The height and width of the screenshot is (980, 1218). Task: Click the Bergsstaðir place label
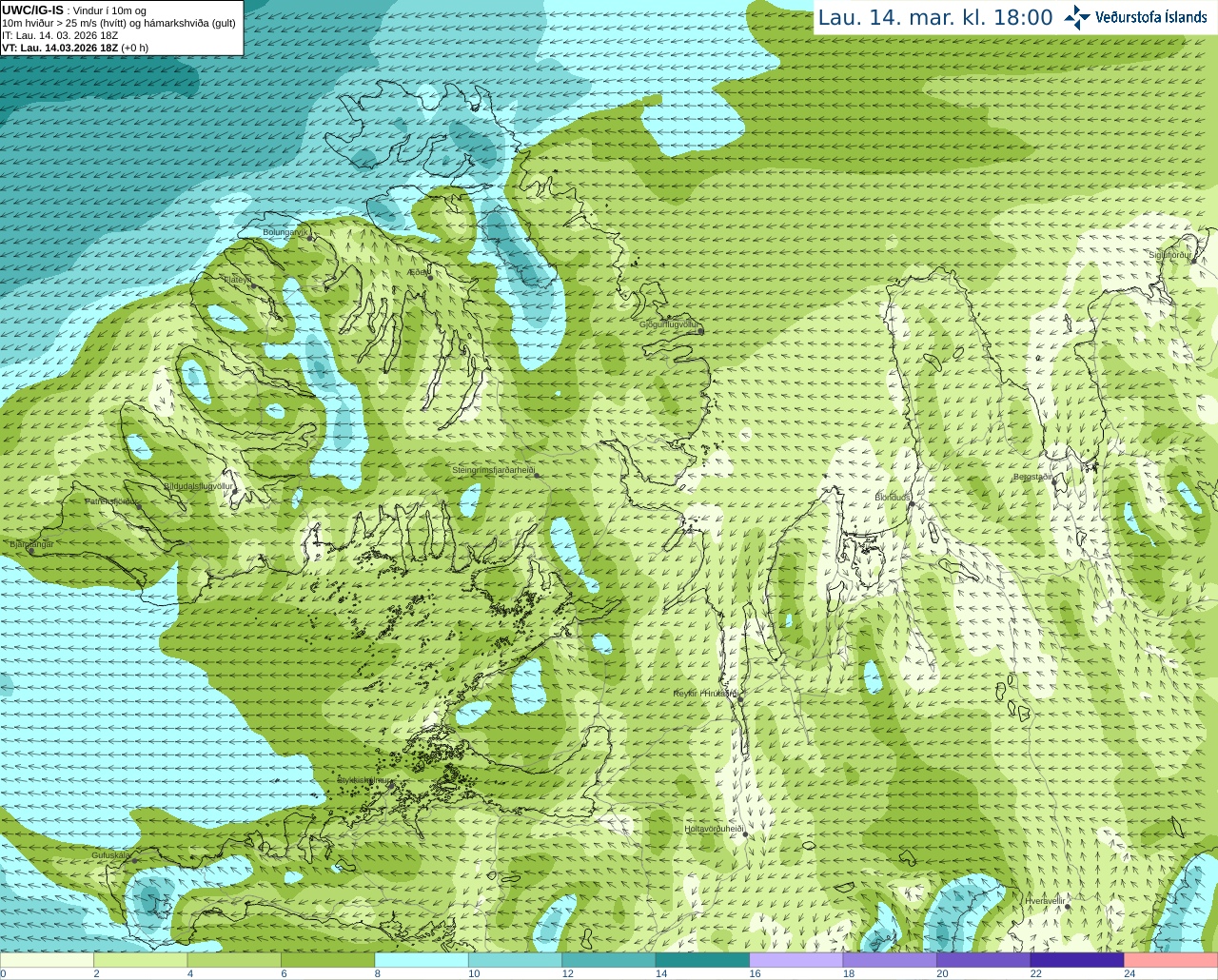coord(1032,477)
